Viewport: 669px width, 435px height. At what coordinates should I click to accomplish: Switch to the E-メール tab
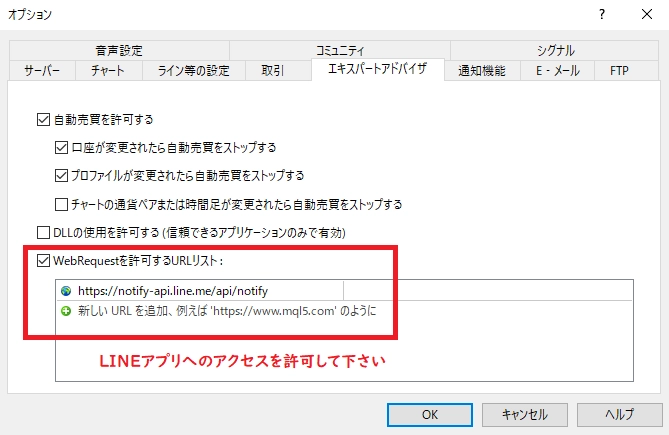point(557,70)
